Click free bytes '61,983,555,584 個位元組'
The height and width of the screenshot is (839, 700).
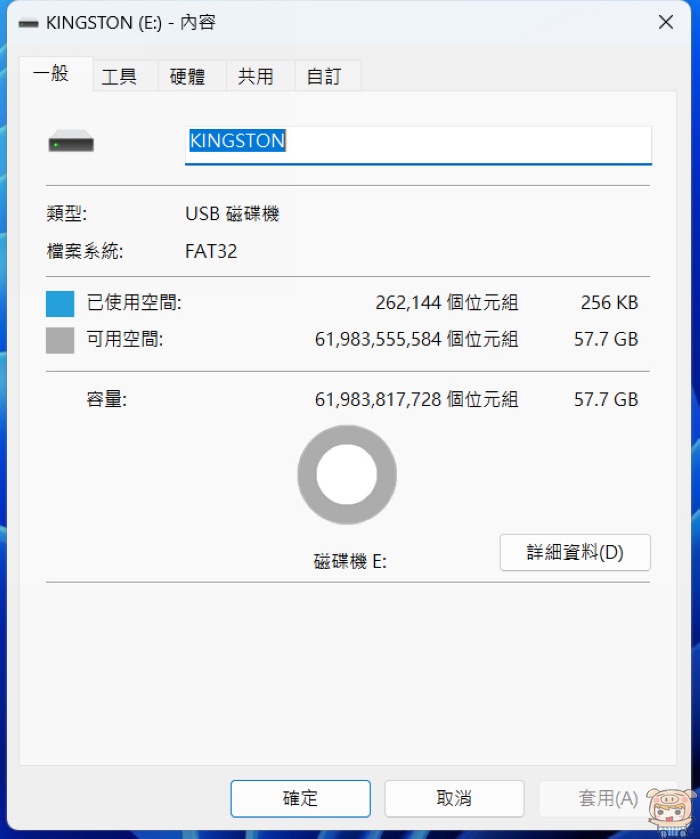coord(416,339)
